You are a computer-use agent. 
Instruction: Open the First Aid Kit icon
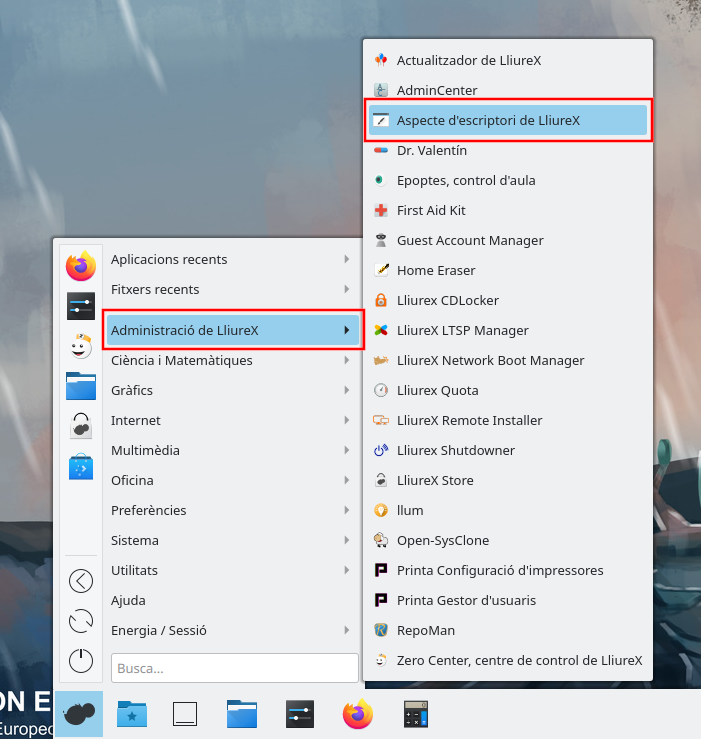tap(380, 211)
